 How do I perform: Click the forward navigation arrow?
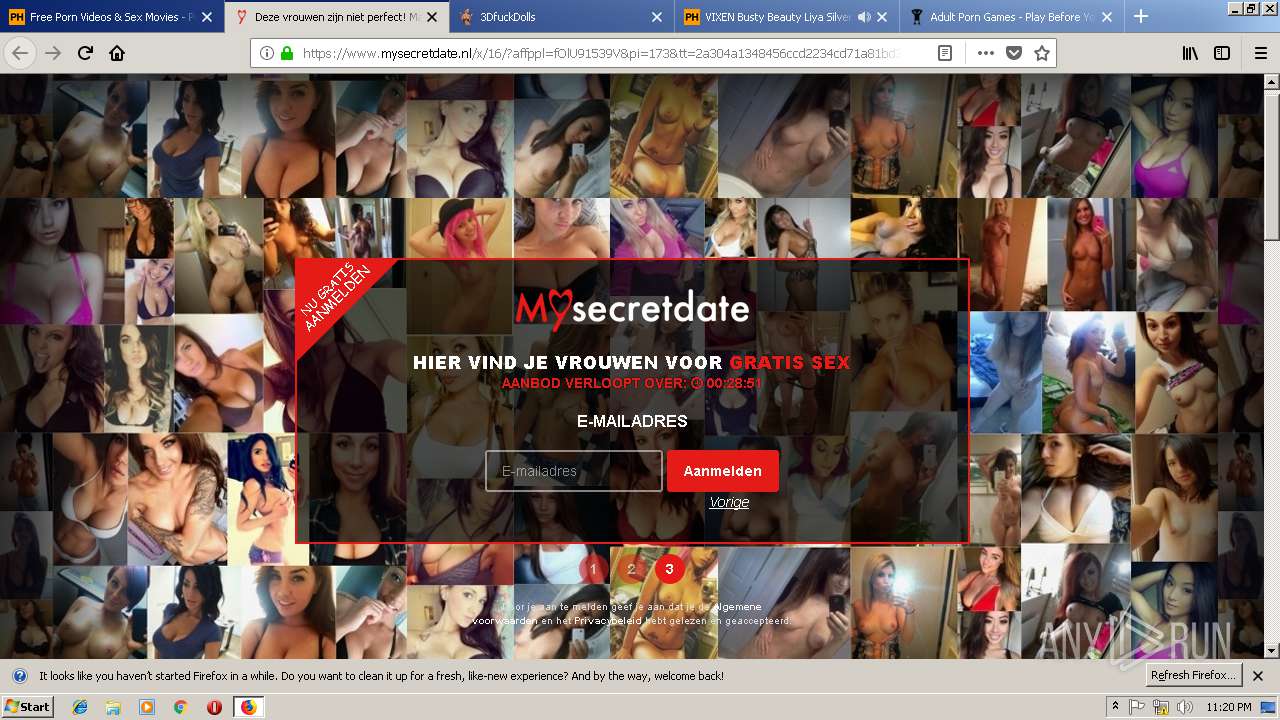tap(53, 53)
